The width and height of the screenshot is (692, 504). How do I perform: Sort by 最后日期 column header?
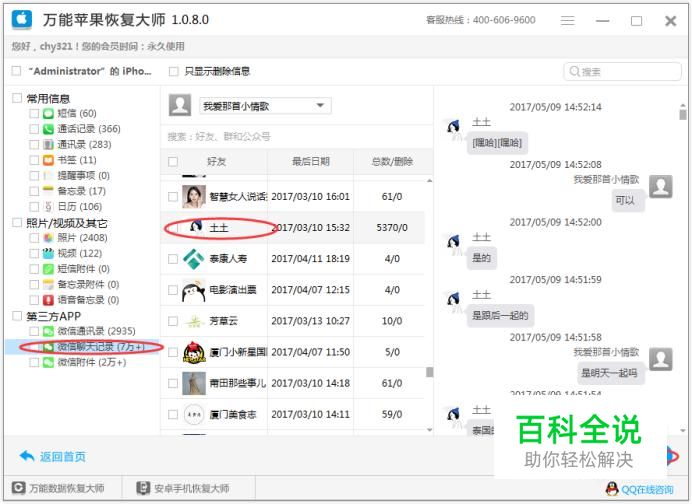pyautogui.click(x=310, y=162)
